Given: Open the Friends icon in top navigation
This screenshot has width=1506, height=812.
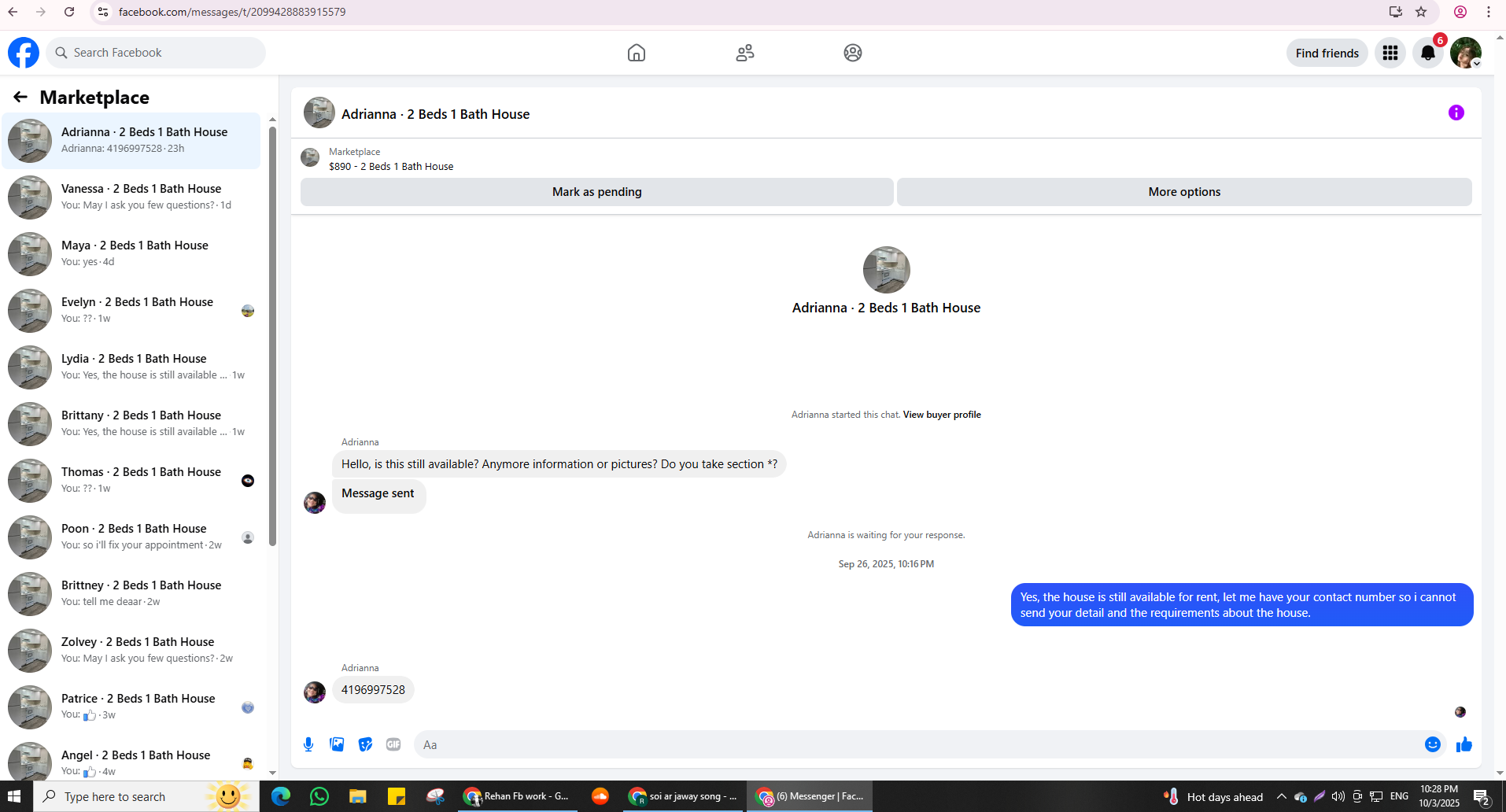Looking at the screenshot, I should point(745,53).
